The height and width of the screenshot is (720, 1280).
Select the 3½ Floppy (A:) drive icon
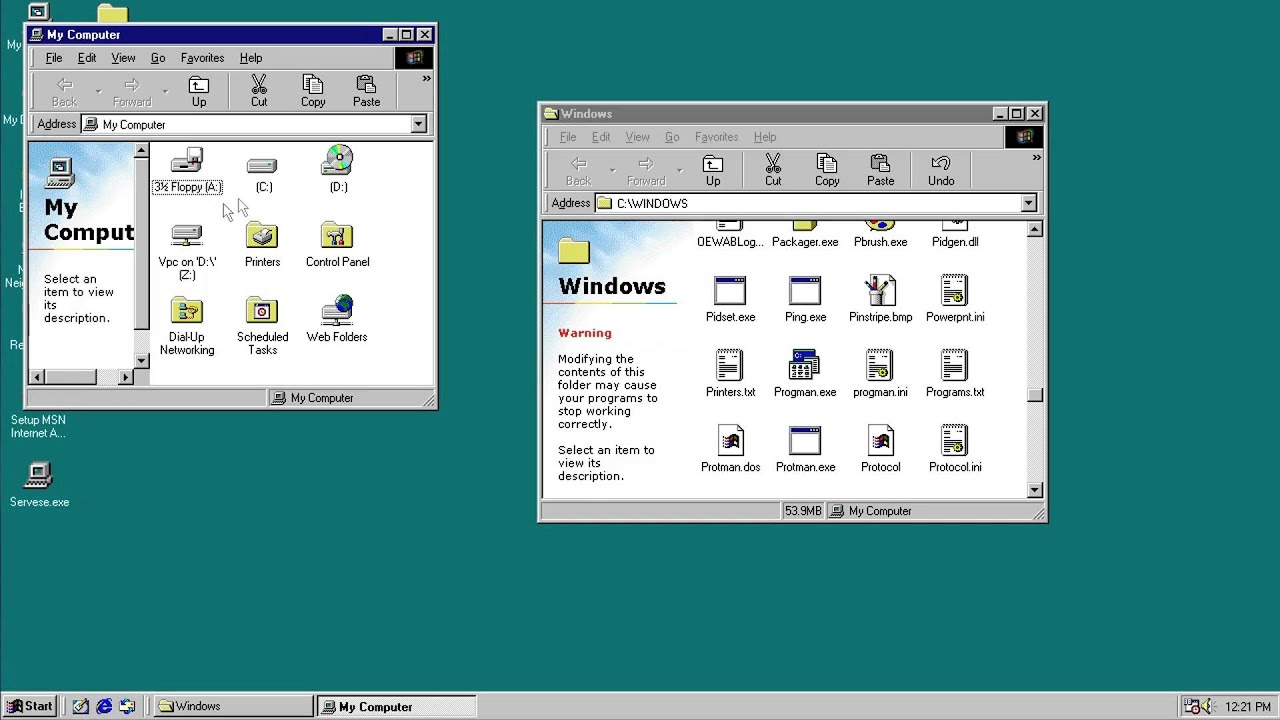[187, 171]
